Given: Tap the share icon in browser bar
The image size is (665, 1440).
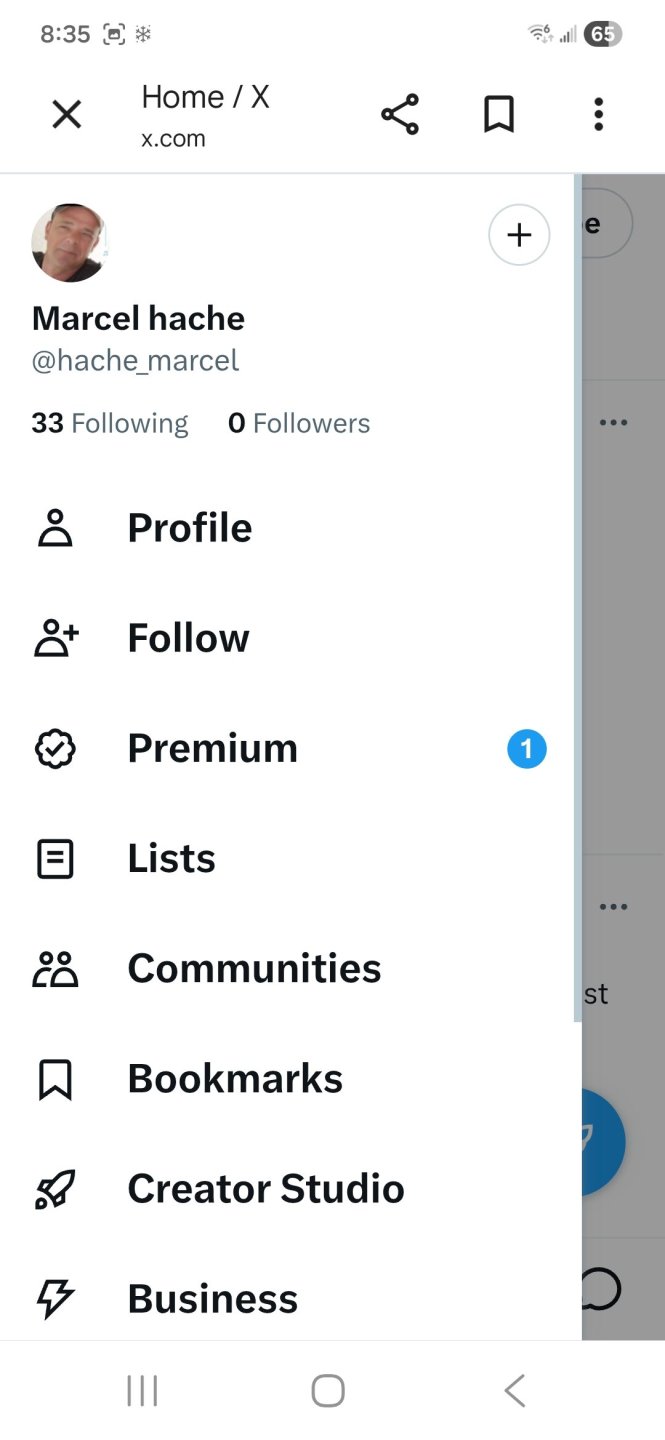Looking at the screenshot, I should coord(400,115).
